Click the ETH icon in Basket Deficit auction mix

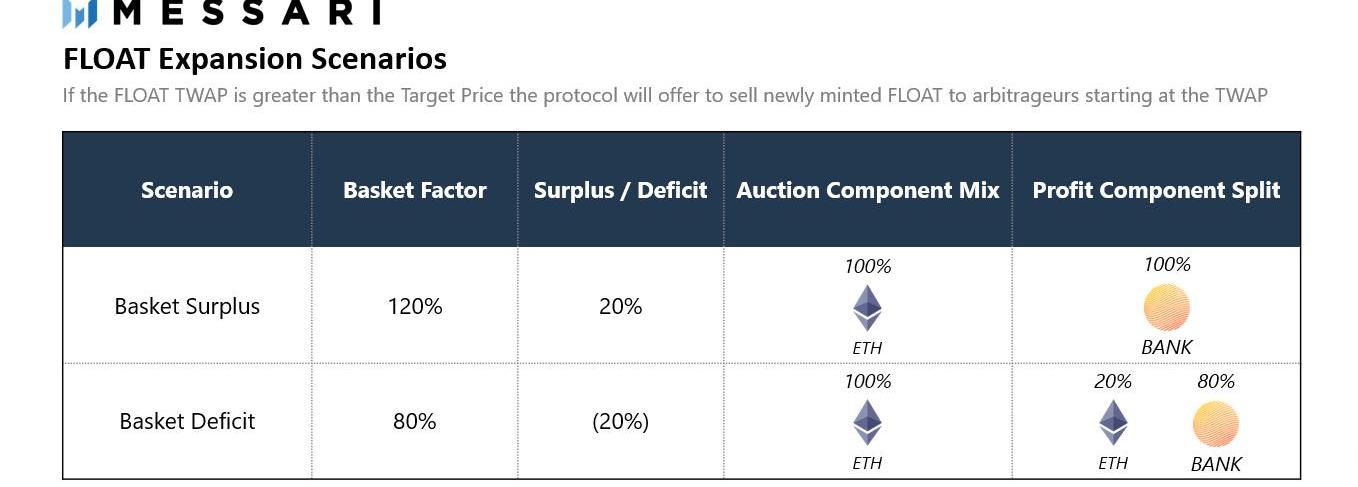click(867, 422)
